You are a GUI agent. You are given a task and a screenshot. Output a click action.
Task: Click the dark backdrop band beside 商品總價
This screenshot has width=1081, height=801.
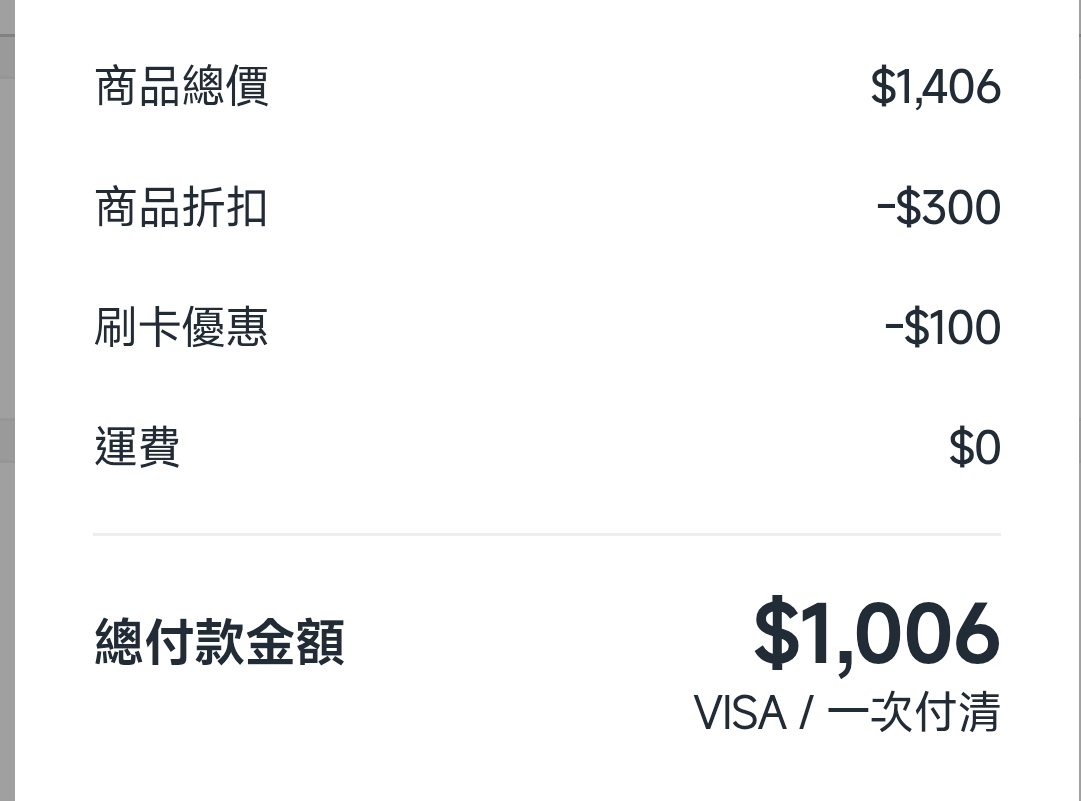pyautogui.click(x=6, y=57)
